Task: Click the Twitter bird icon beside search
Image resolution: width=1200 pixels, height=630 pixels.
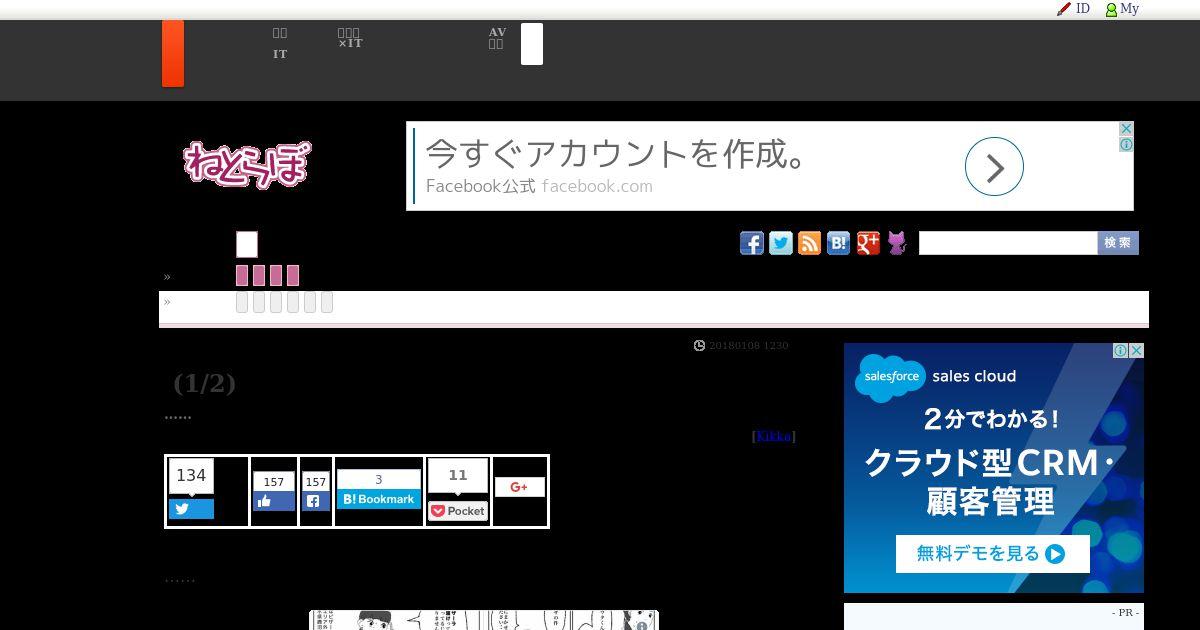Action: pos(781,243)
